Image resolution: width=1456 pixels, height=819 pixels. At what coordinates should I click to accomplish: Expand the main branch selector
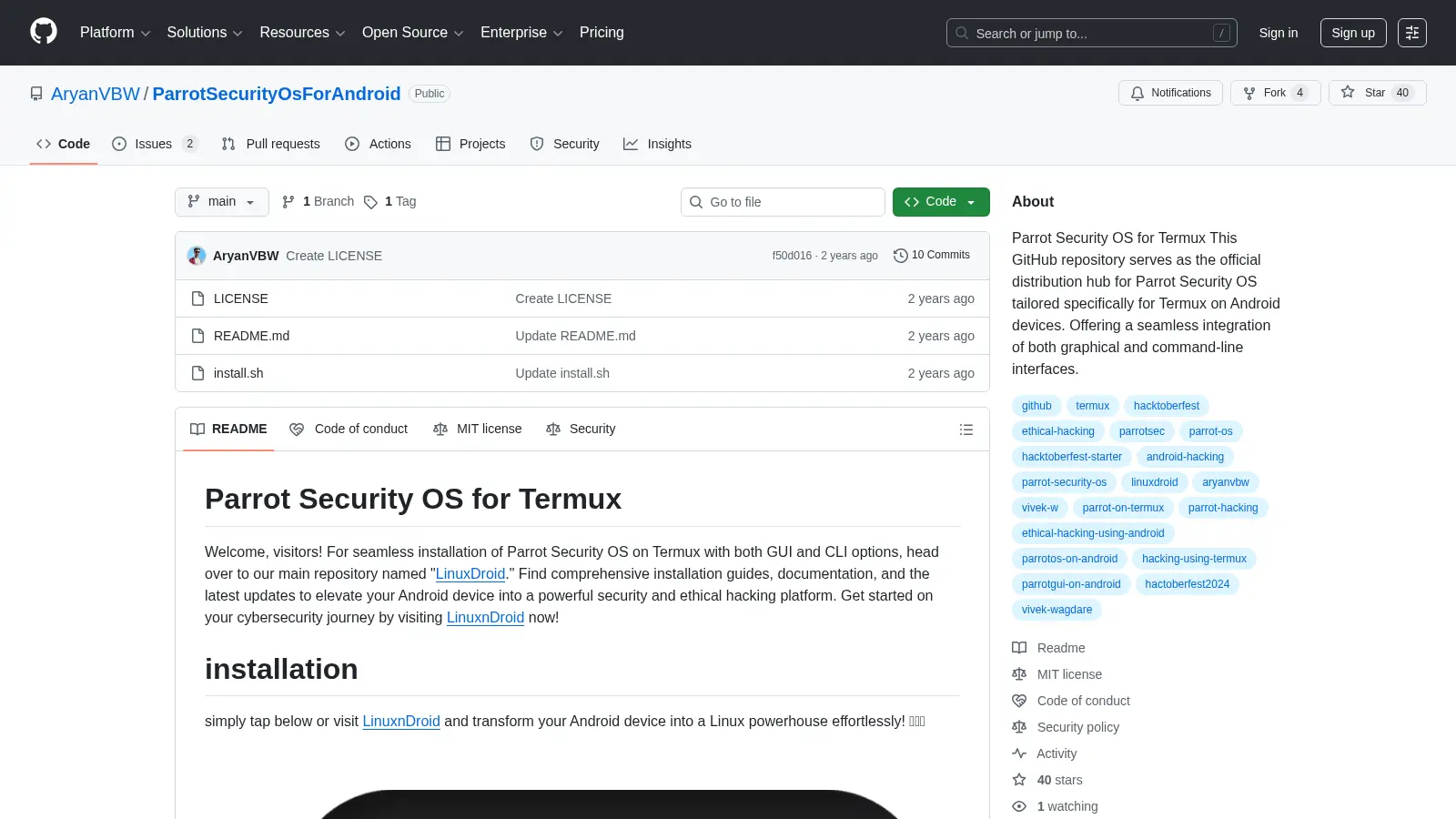point(222,202)
